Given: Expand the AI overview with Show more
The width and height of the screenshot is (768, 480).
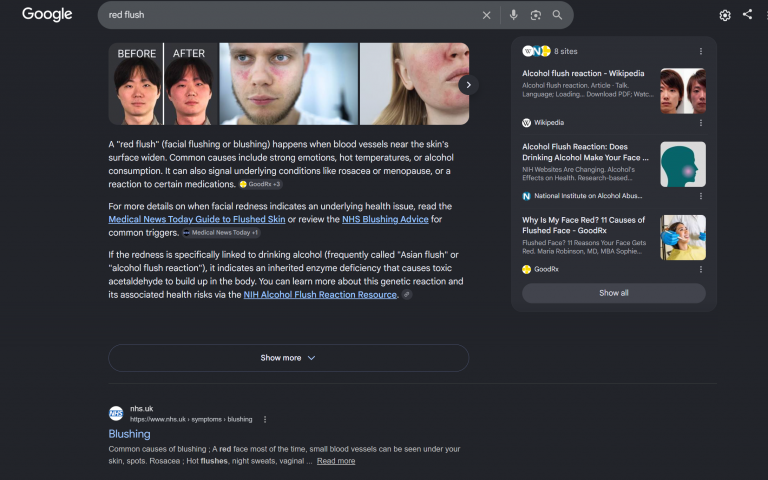Looking at the screenshot, I should coord(288,358).
